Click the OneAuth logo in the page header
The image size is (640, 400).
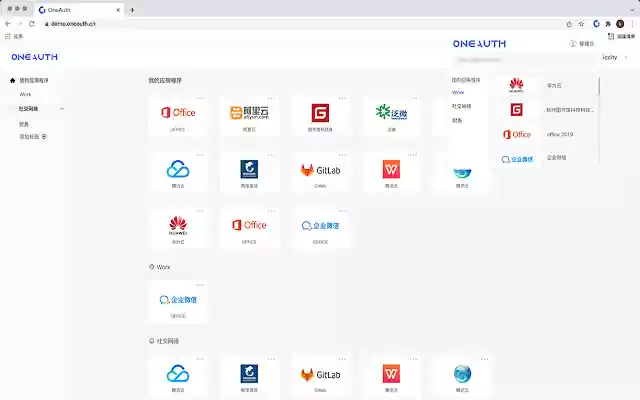click(x=35, y=57)
